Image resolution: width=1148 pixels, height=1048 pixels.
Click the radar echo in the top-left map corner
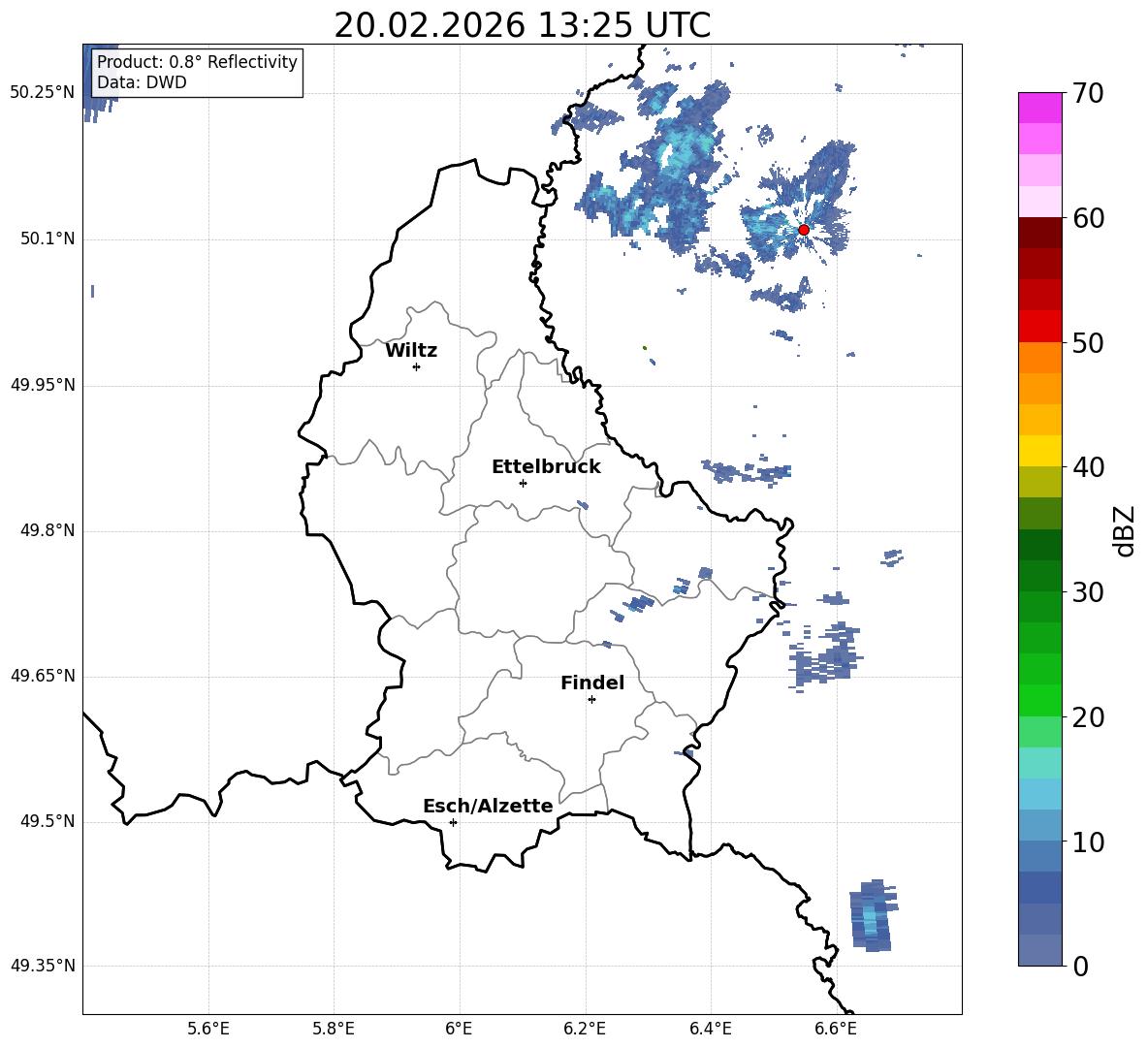(x=99, y=84)
